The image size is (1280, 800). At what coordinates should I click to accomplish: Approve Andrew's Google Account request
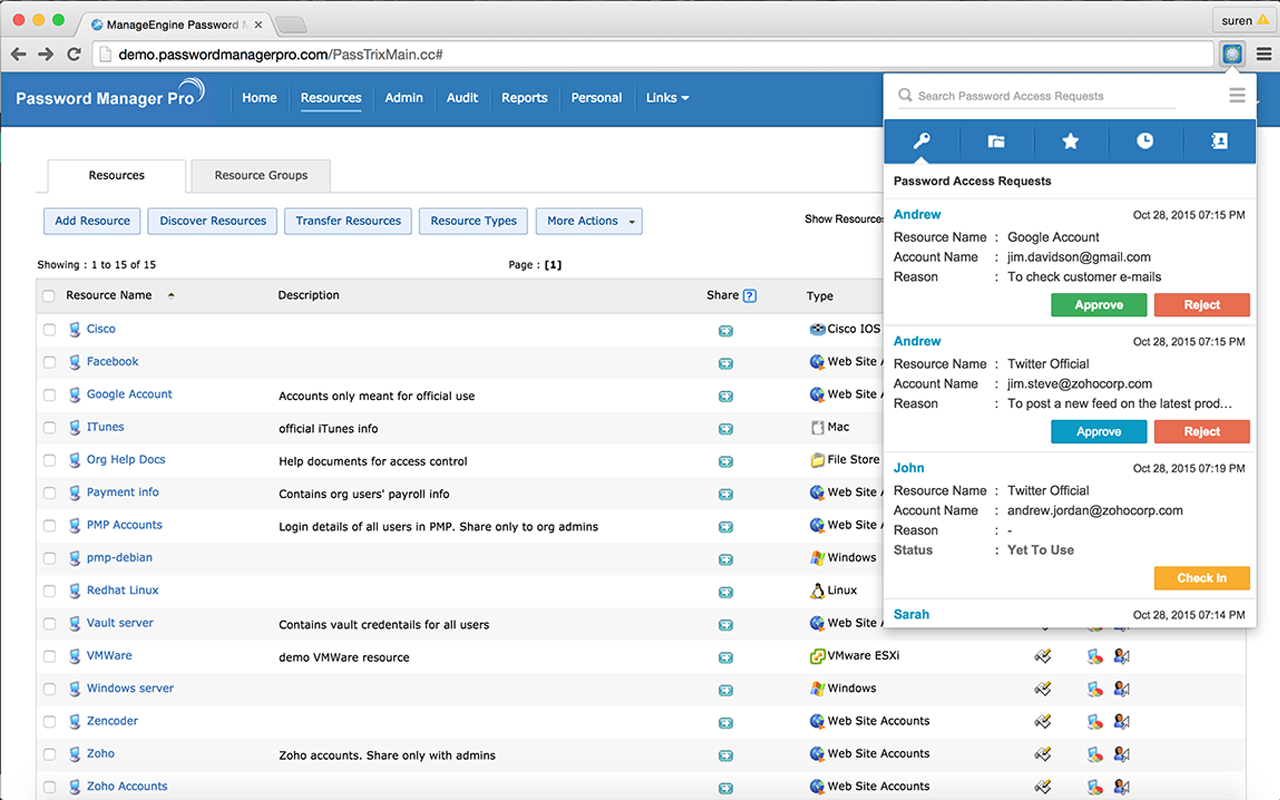click(1099, 305)
